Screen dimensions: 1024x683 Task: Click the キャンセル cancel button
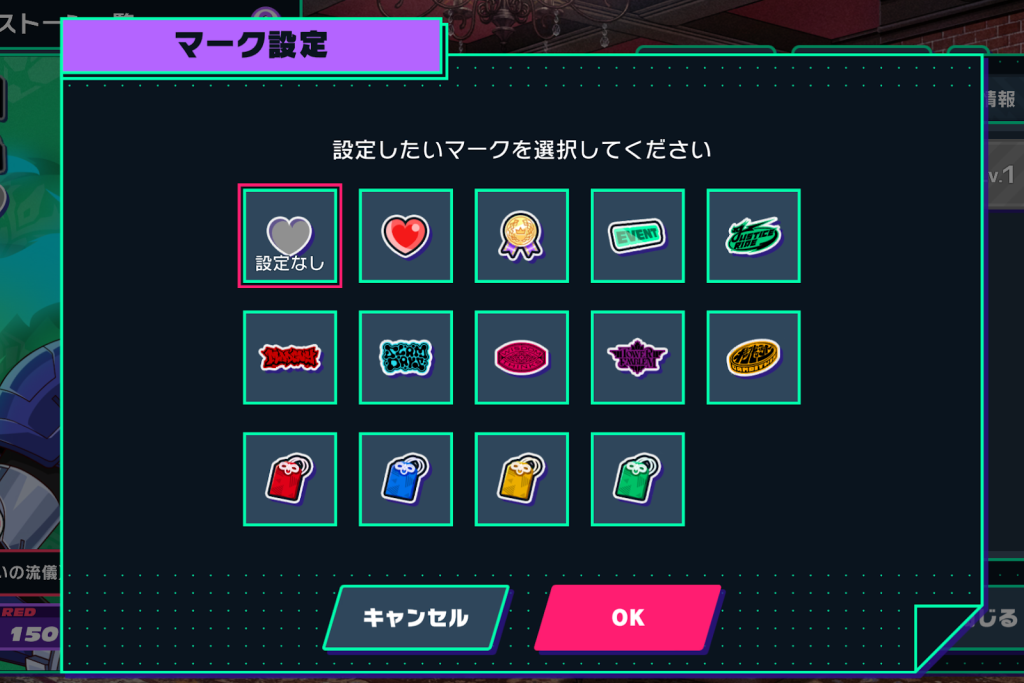click(416, 618)
